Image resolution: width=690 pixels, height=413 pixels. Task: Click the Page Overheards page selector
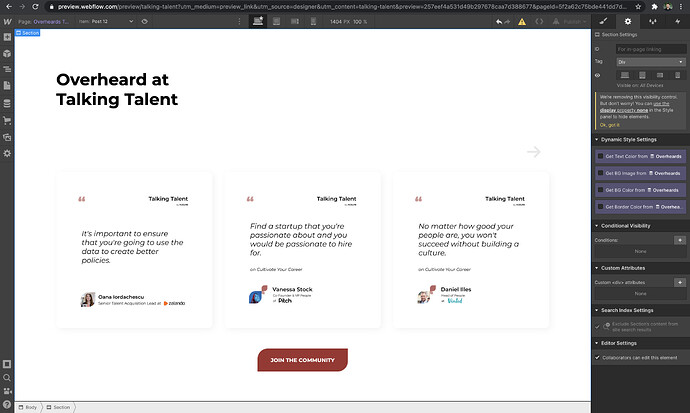pyautogui.click(x=44, y=22)
